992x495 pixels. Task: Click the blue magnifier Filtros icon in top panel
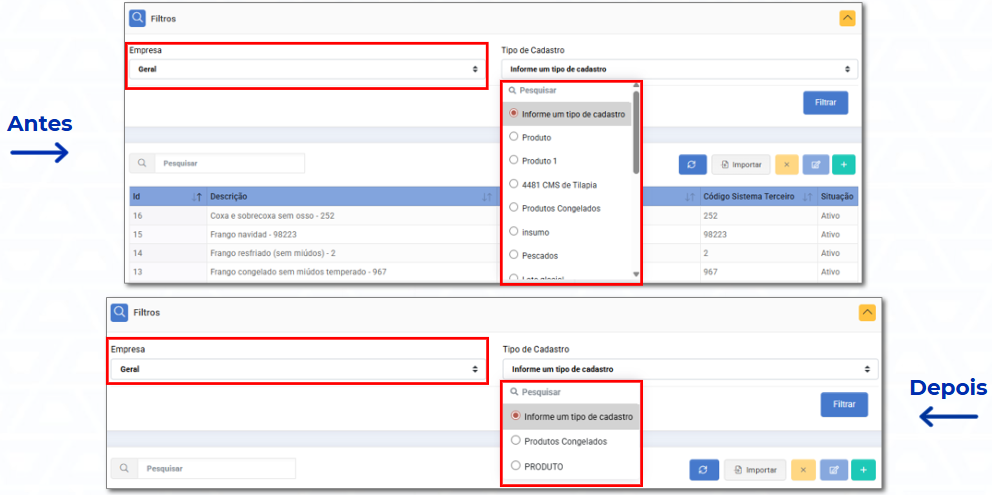point(137,17)
